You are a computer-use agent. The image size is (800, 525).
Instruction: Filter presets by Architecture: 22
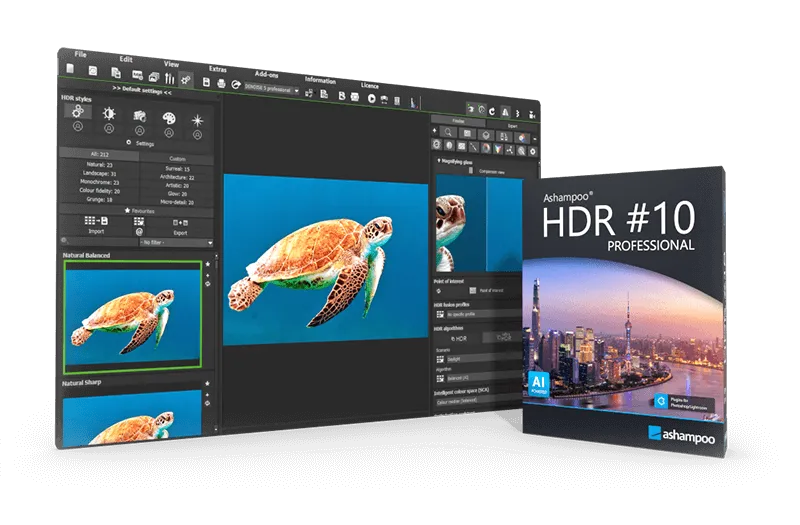pos(177,177)
